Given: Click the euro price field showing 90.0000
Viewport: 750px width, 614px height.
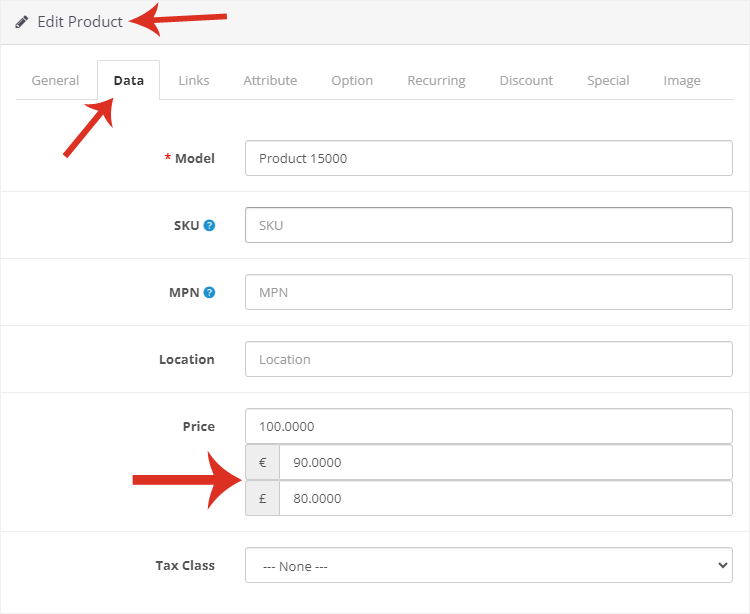Looking at the screenshot, I should point(505,463).
